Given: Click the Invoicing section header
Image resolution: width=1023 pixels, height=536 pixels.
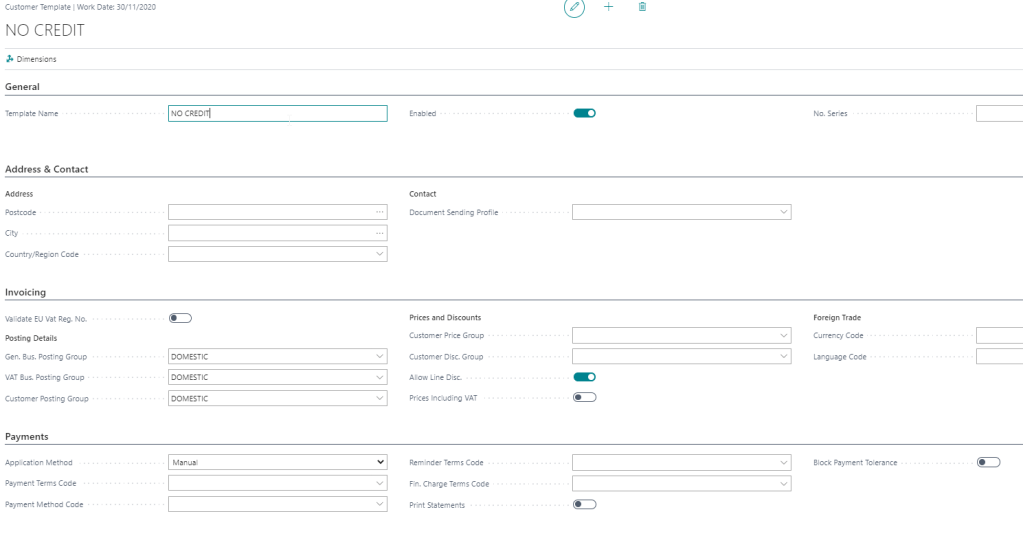Looking at the screenshot, I should pyautogui.click(x=26, y=292).
